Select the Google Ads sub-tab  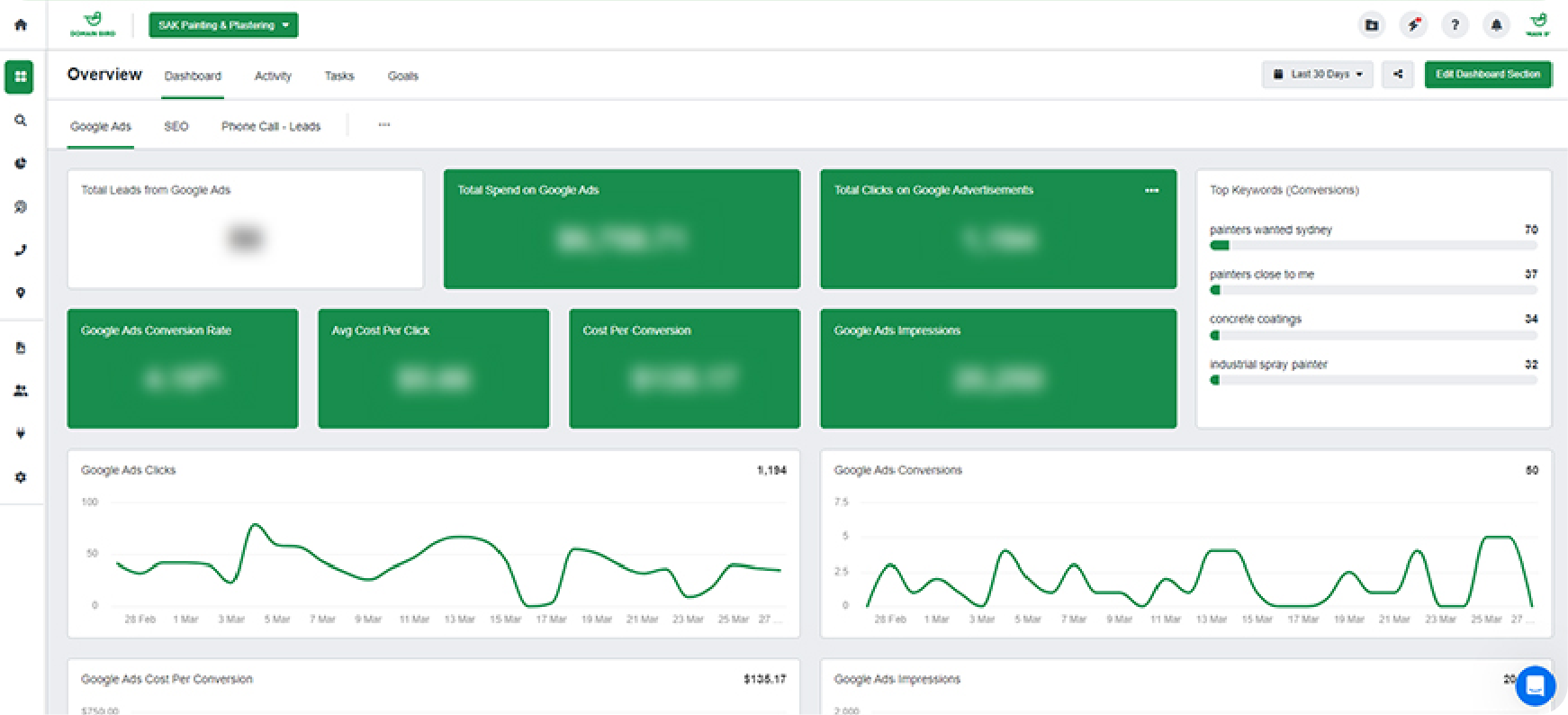point(101,126)
